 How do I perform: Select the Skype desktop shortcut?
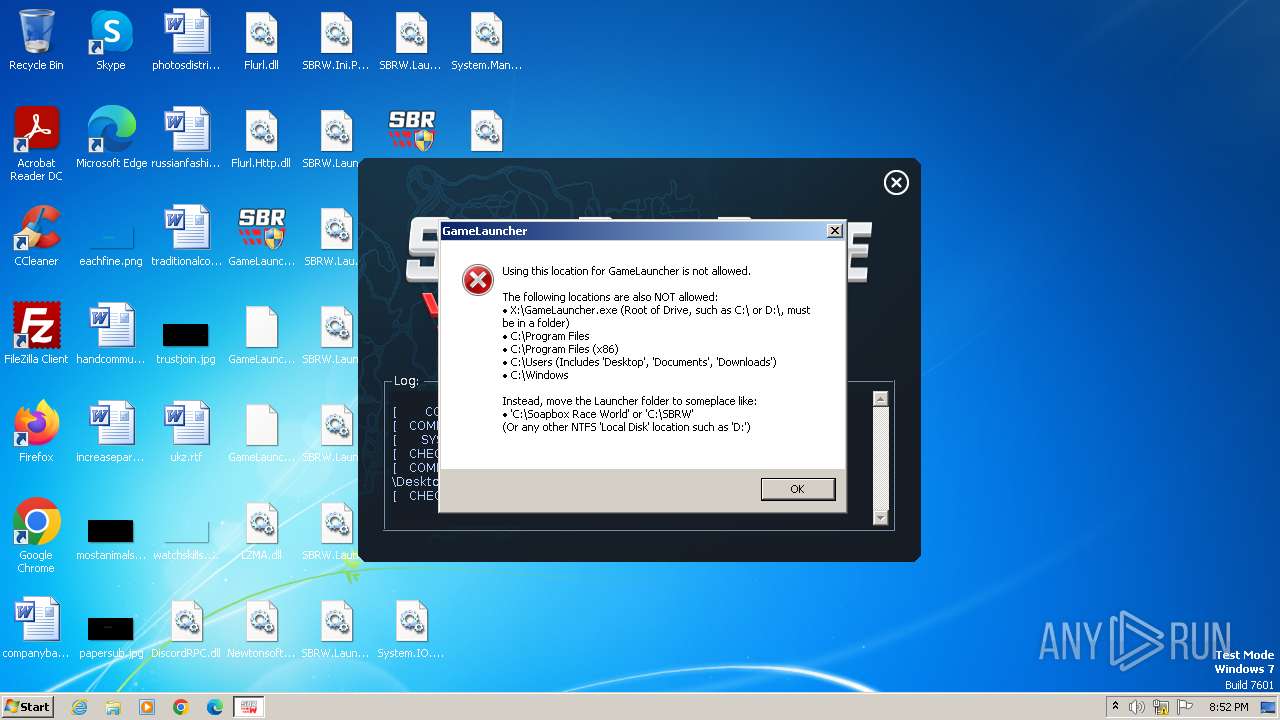point(111,40)
